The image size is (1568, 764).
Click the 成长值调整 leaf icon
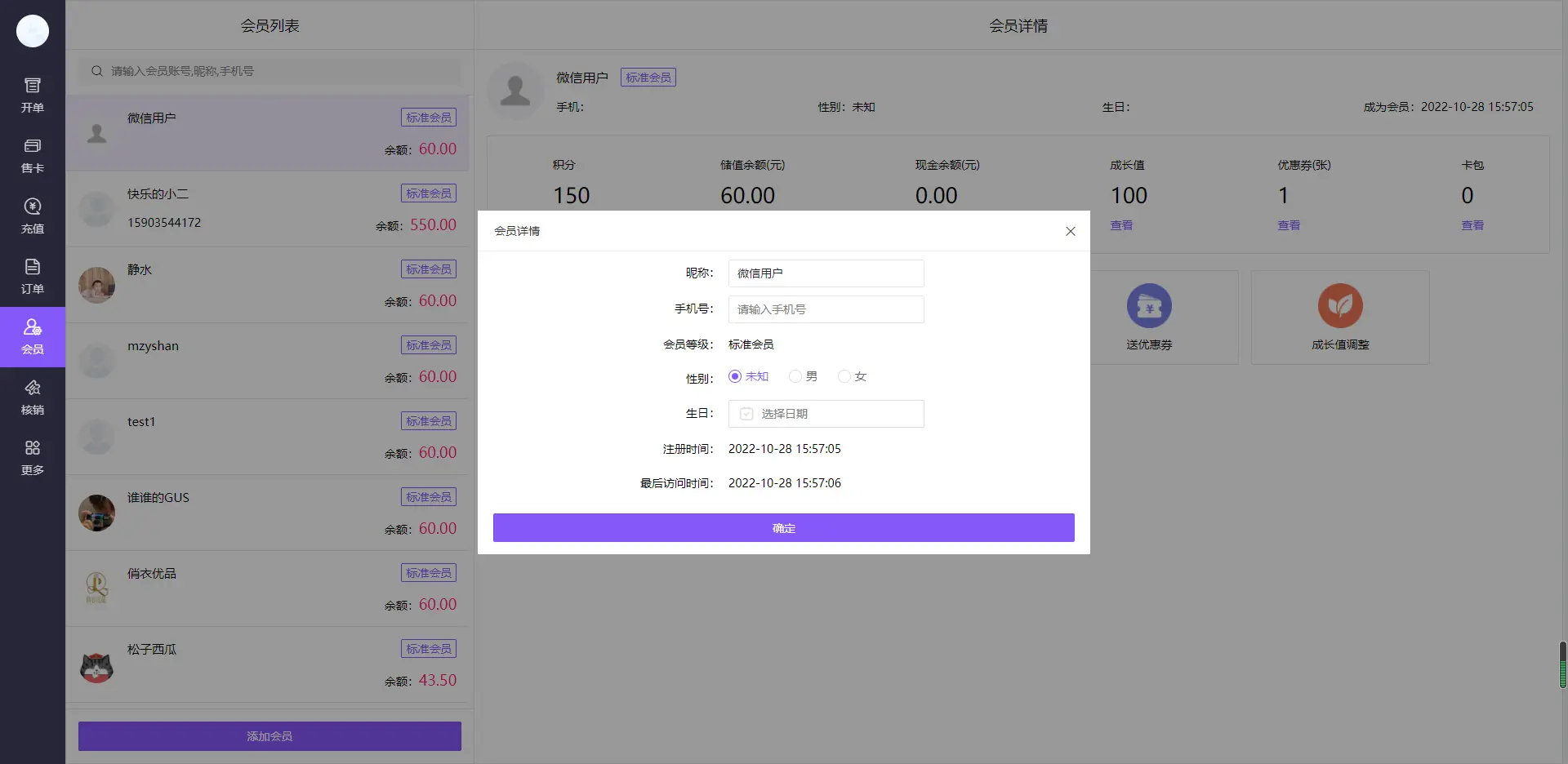pos(1340,306)
